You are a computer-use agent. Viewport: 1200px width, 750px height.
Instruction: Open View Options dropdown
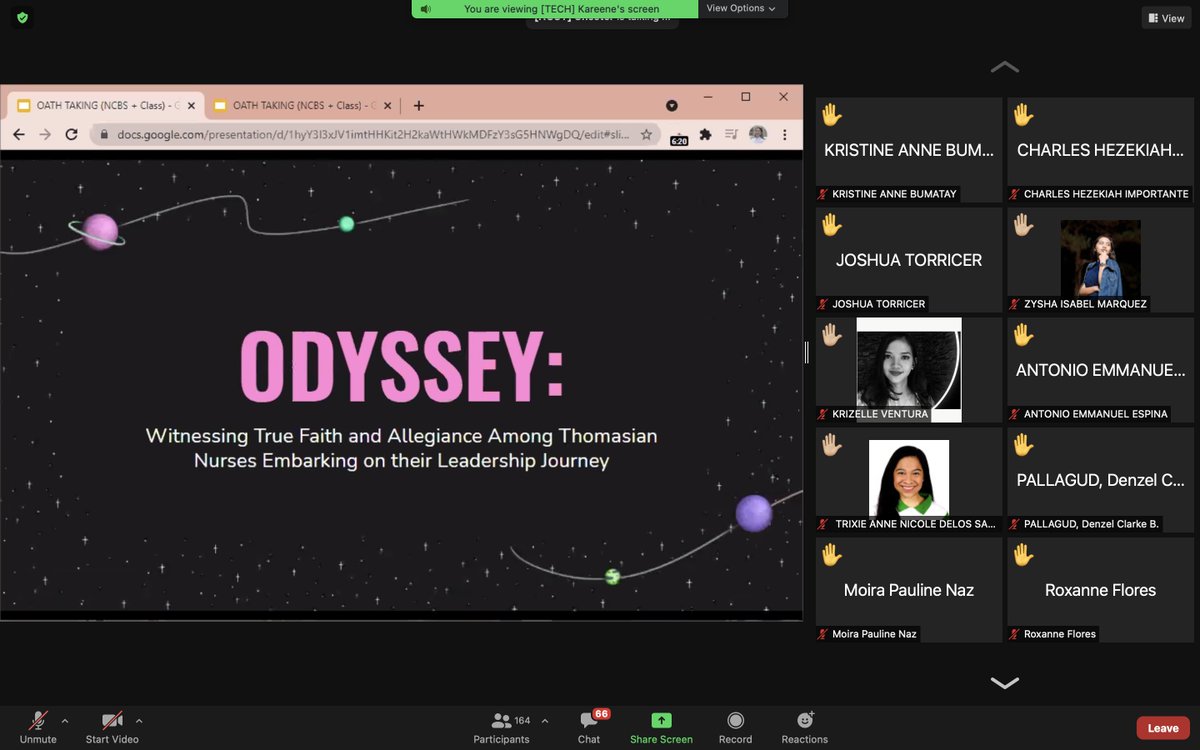(x=742, y=8)
